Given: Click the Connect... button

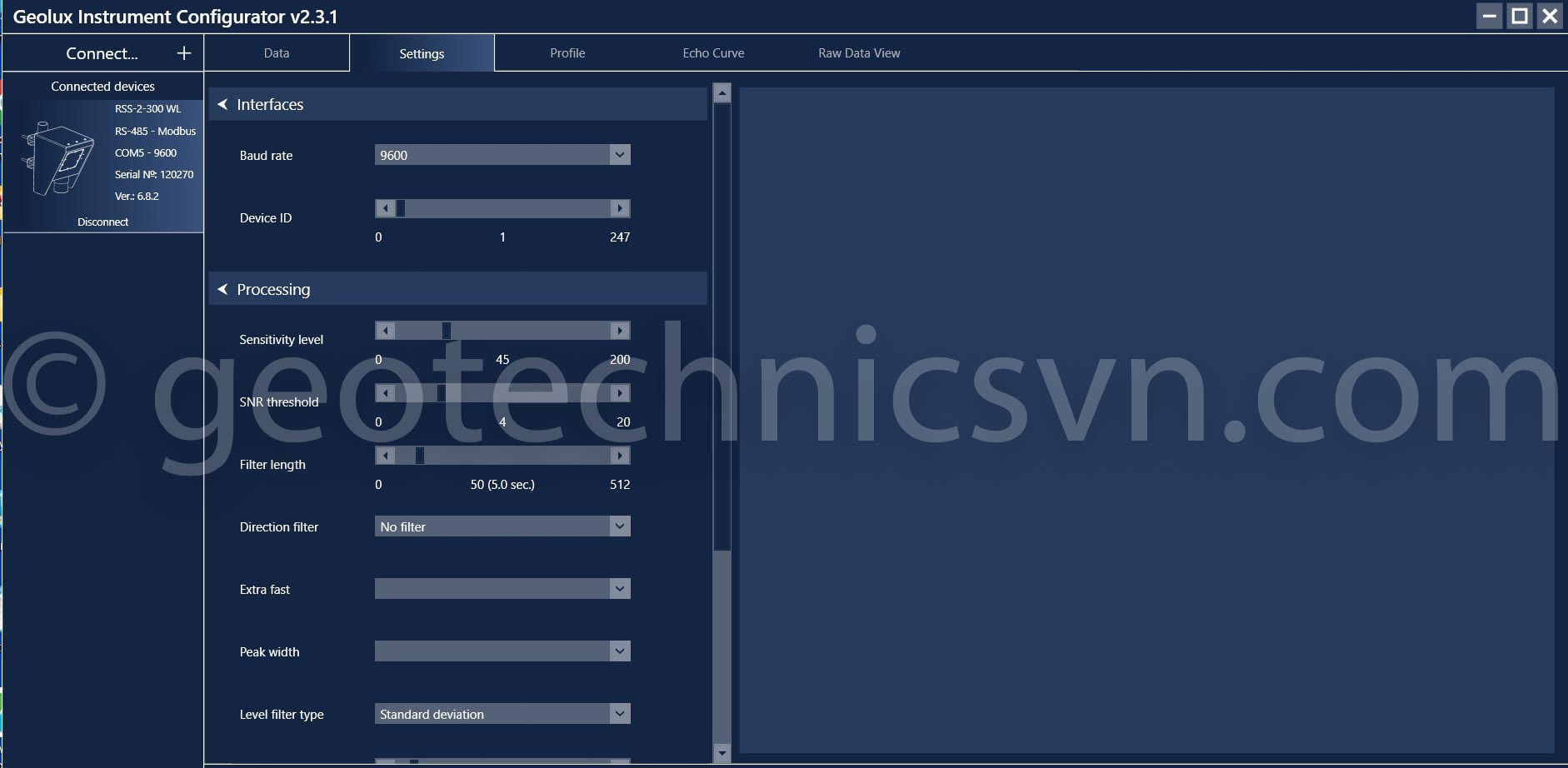Looking at the screenshot, I should click(x=102, y=53).
